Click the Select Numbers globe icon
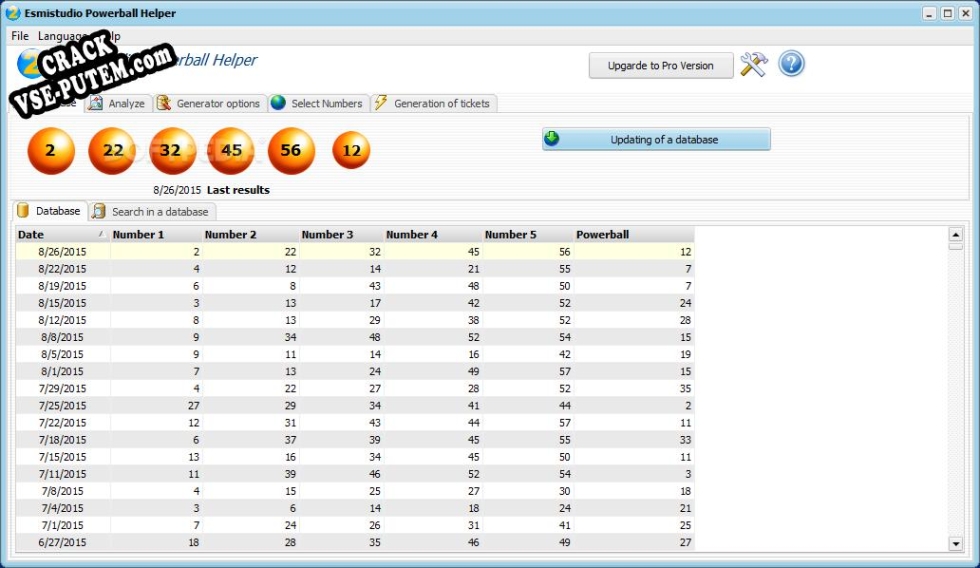Screen dimensions: 980x568 point(278,102)
